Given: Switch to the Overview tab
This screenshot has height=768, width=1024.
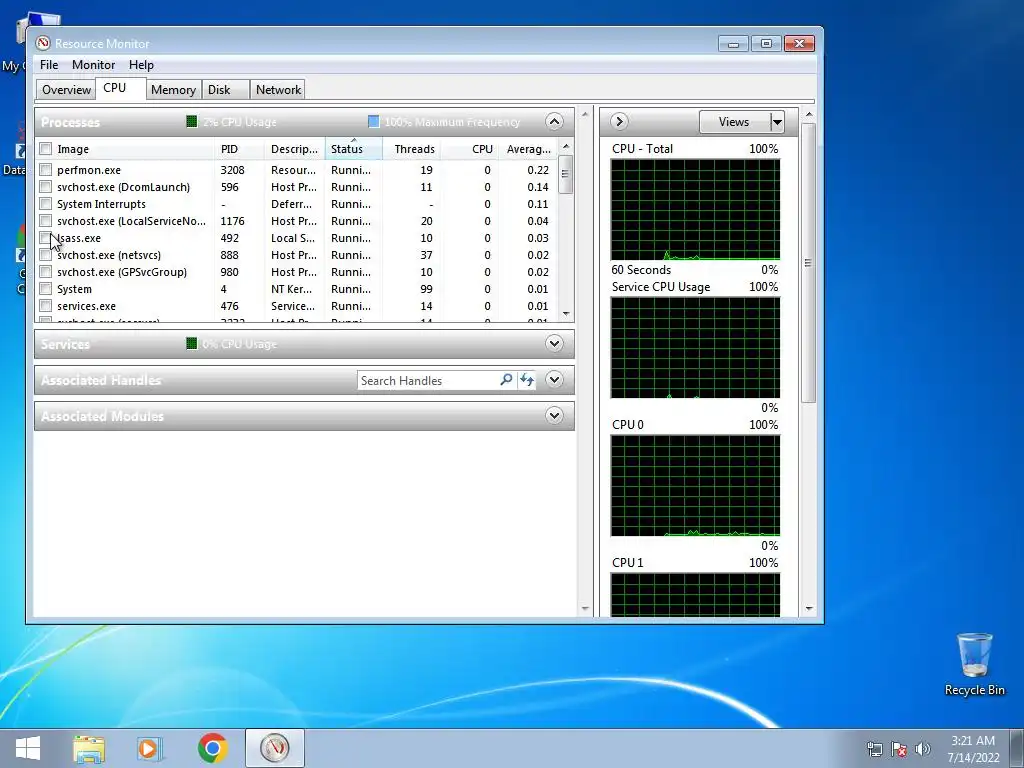Looking at the screenshot, I should (x=66, y=89).
